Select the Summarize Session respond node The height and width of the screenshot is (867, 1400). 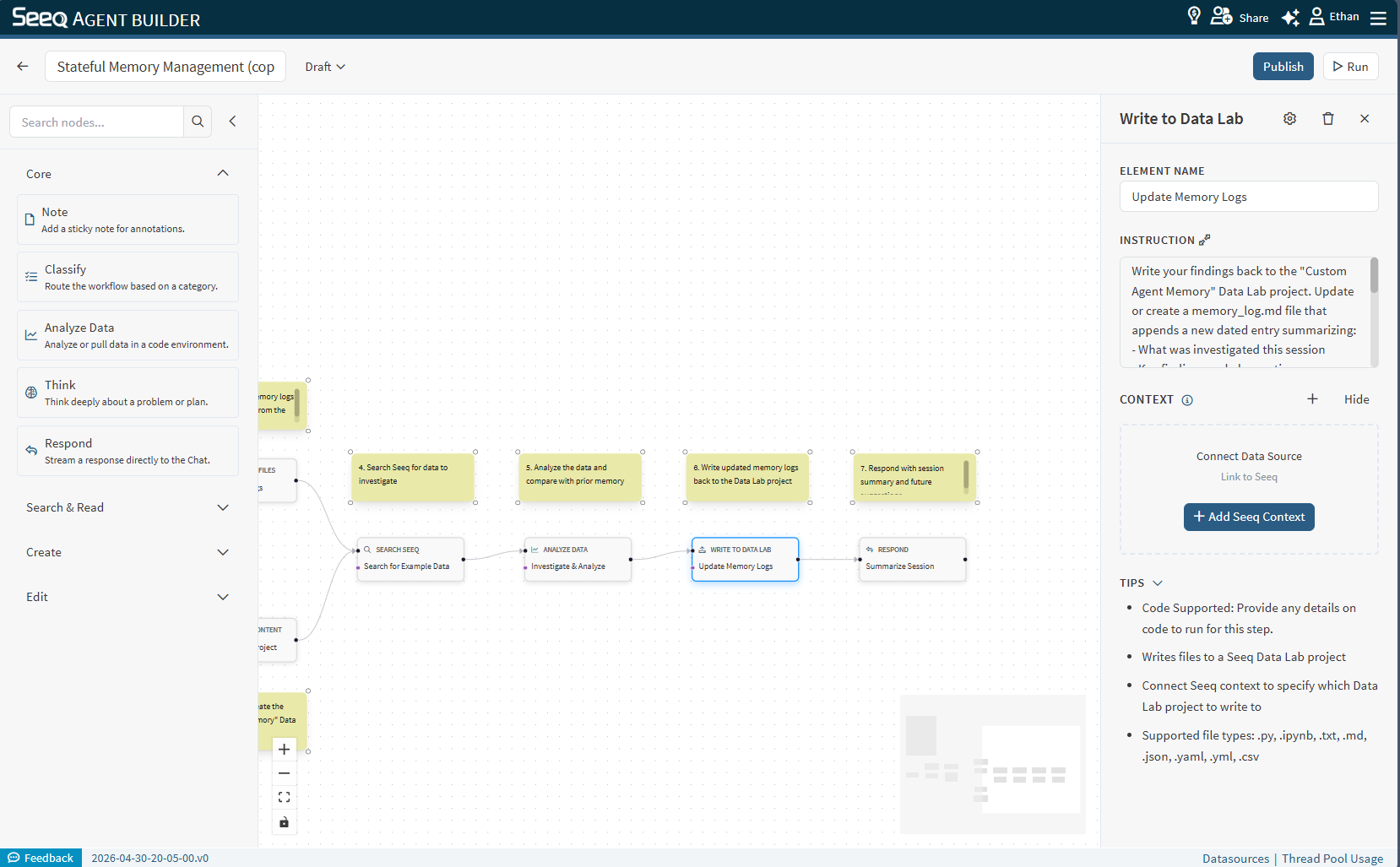912,559
